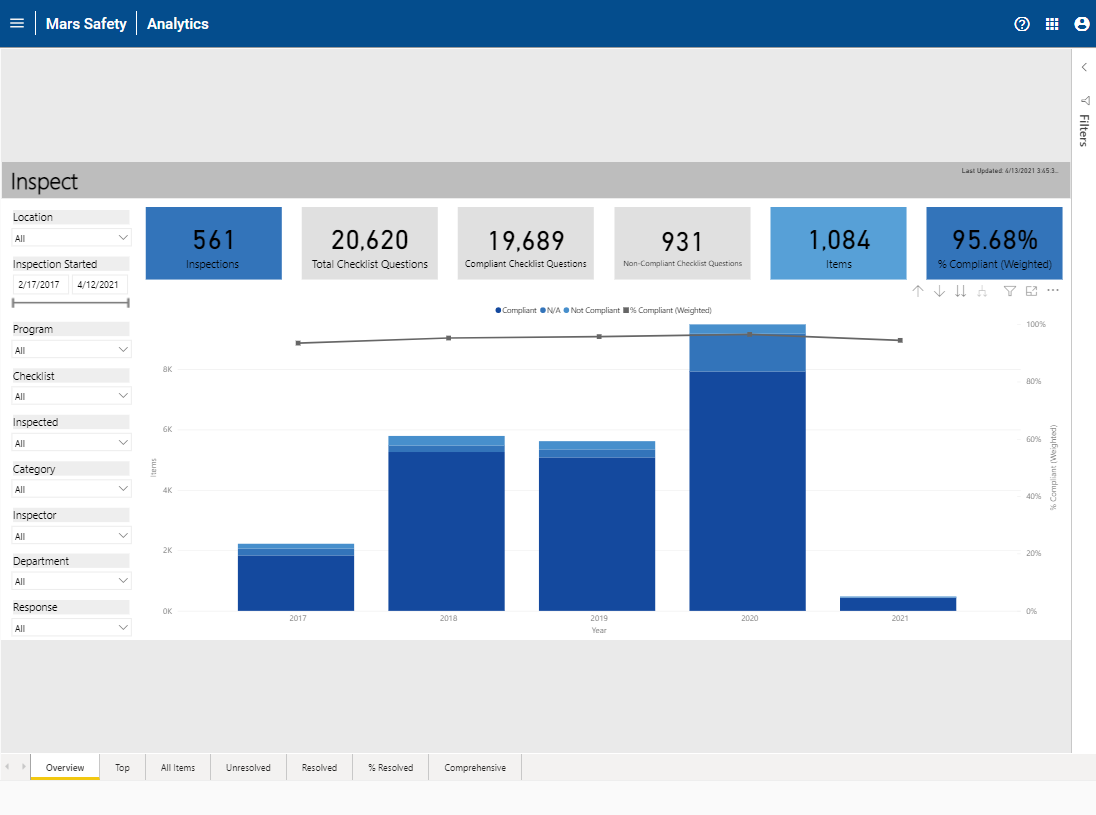Open the account profile icon
Viewport: 1096px width, 815px height.
(x=1082, y=23)
